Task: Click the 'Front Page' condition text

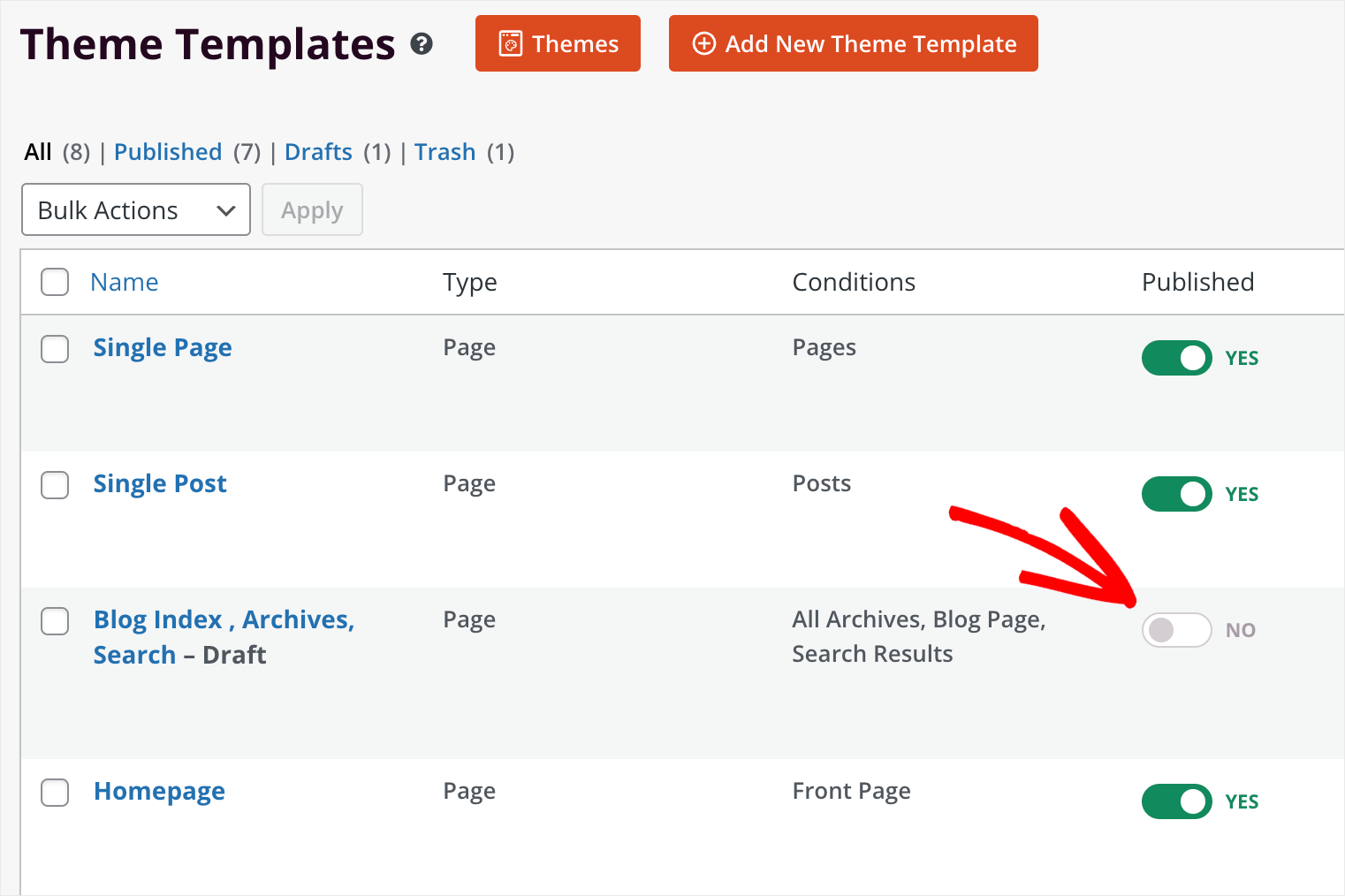Action: tap(851, 791)
